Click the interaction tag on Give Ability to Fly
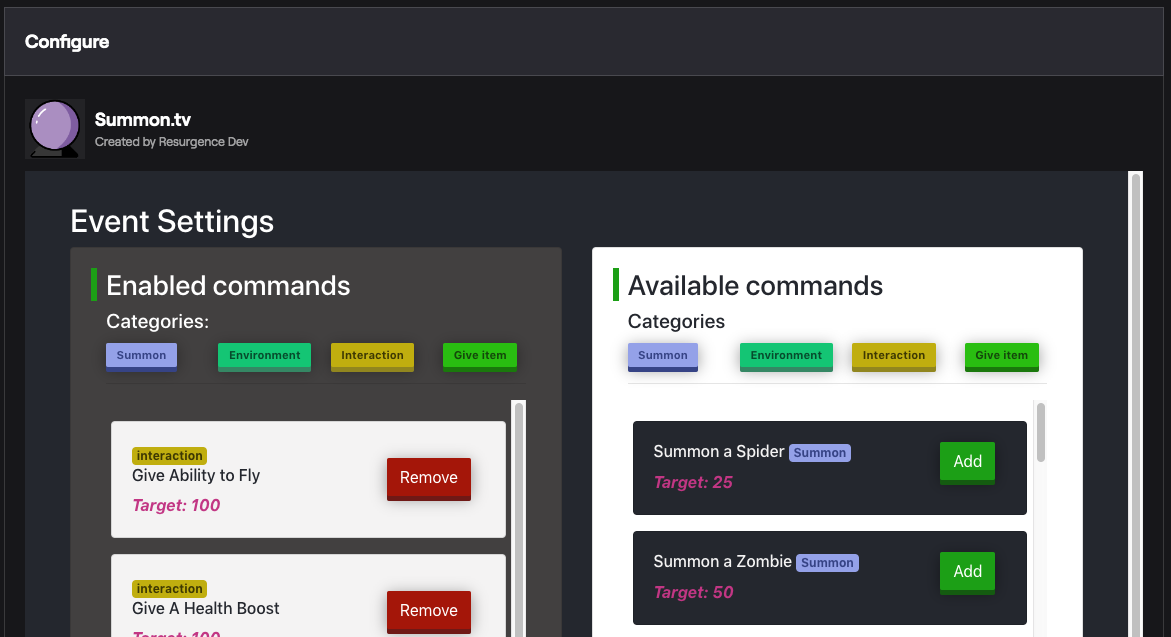 [169, 455]
